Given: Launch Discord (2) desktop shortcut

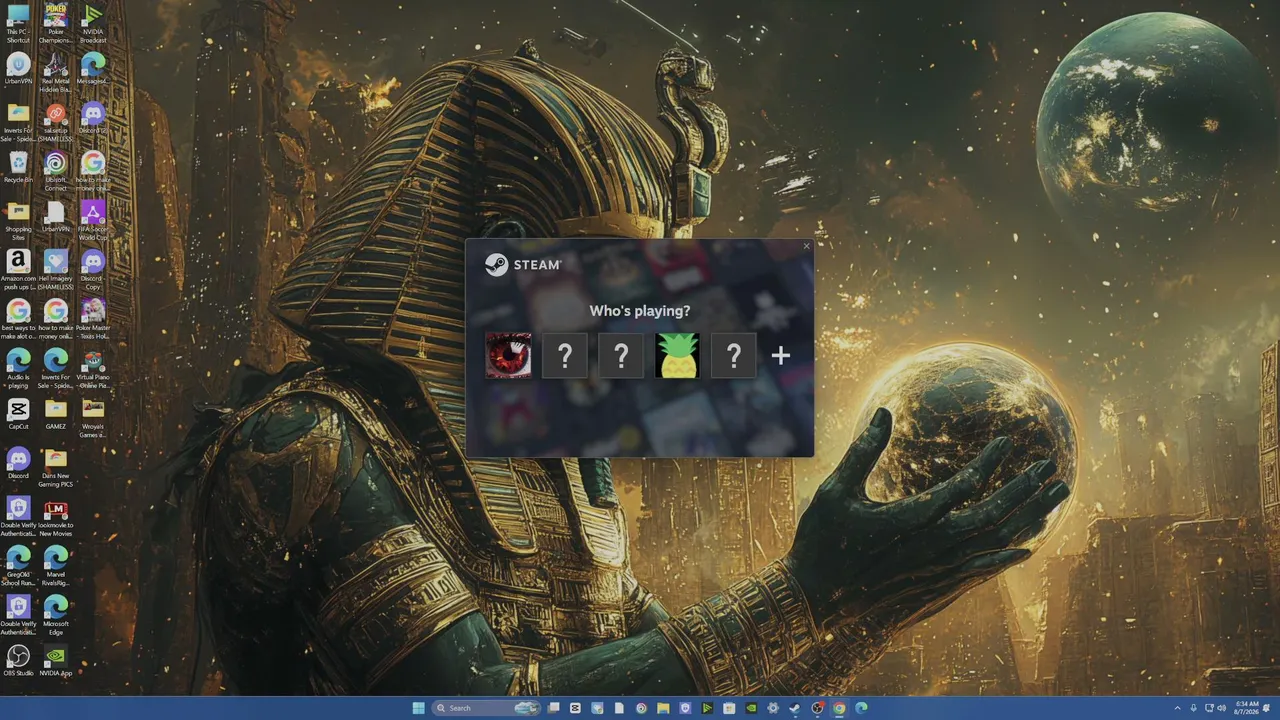Looking at the screenshot, I should coord(93,119).
